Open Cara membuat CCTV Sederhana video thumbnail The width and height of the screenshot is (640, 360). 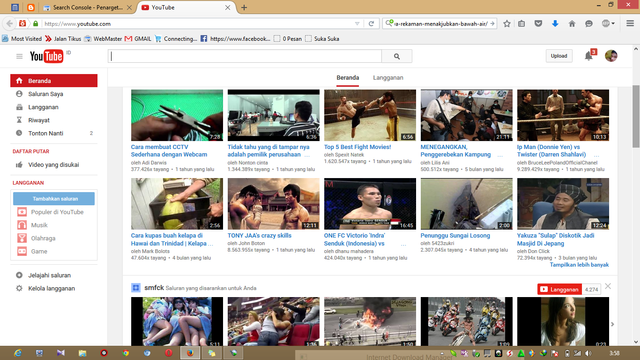point(177,115)
